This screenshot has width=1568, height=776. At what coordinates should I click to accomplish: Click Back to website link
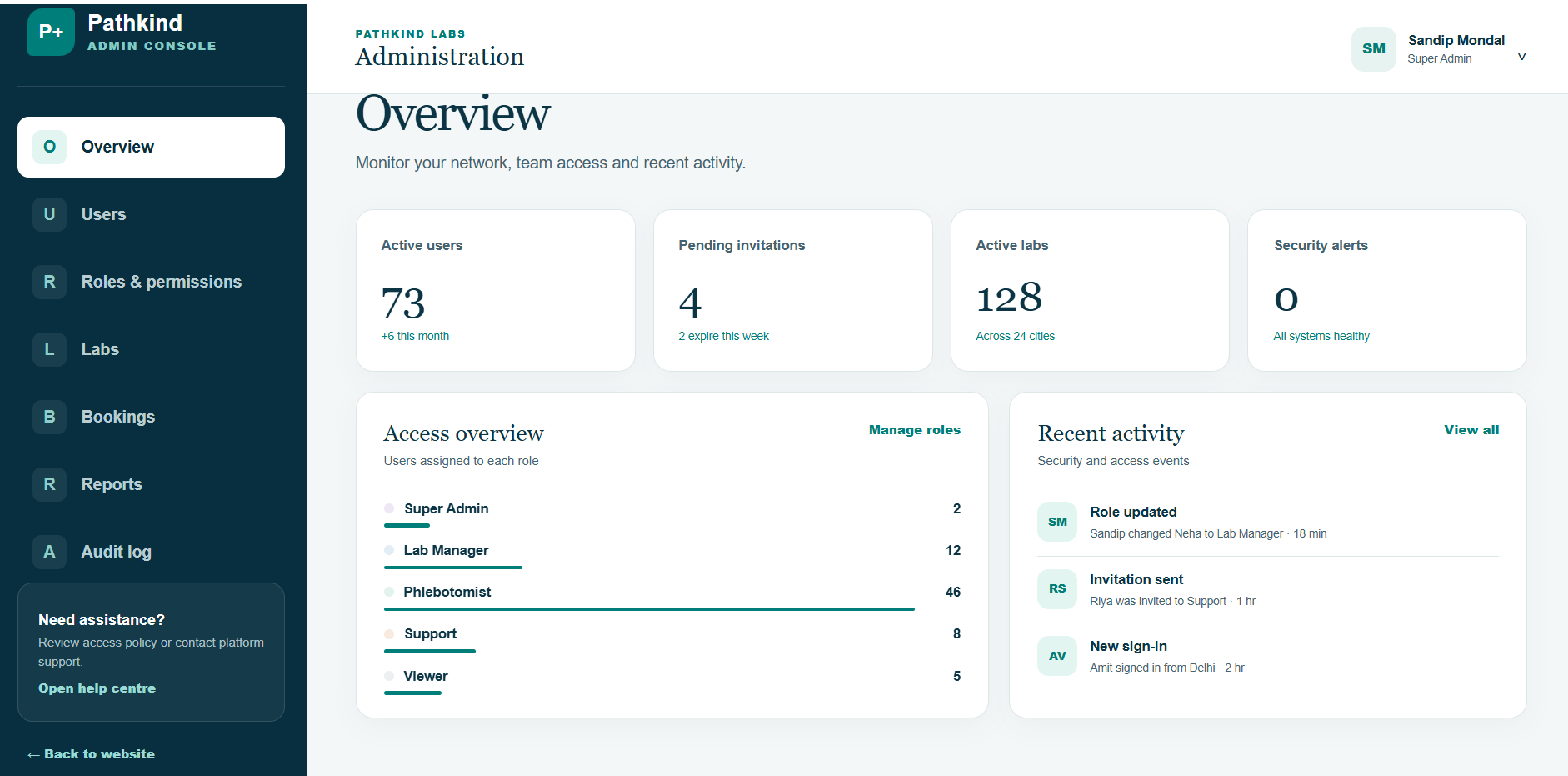click(x=91, y=754)
